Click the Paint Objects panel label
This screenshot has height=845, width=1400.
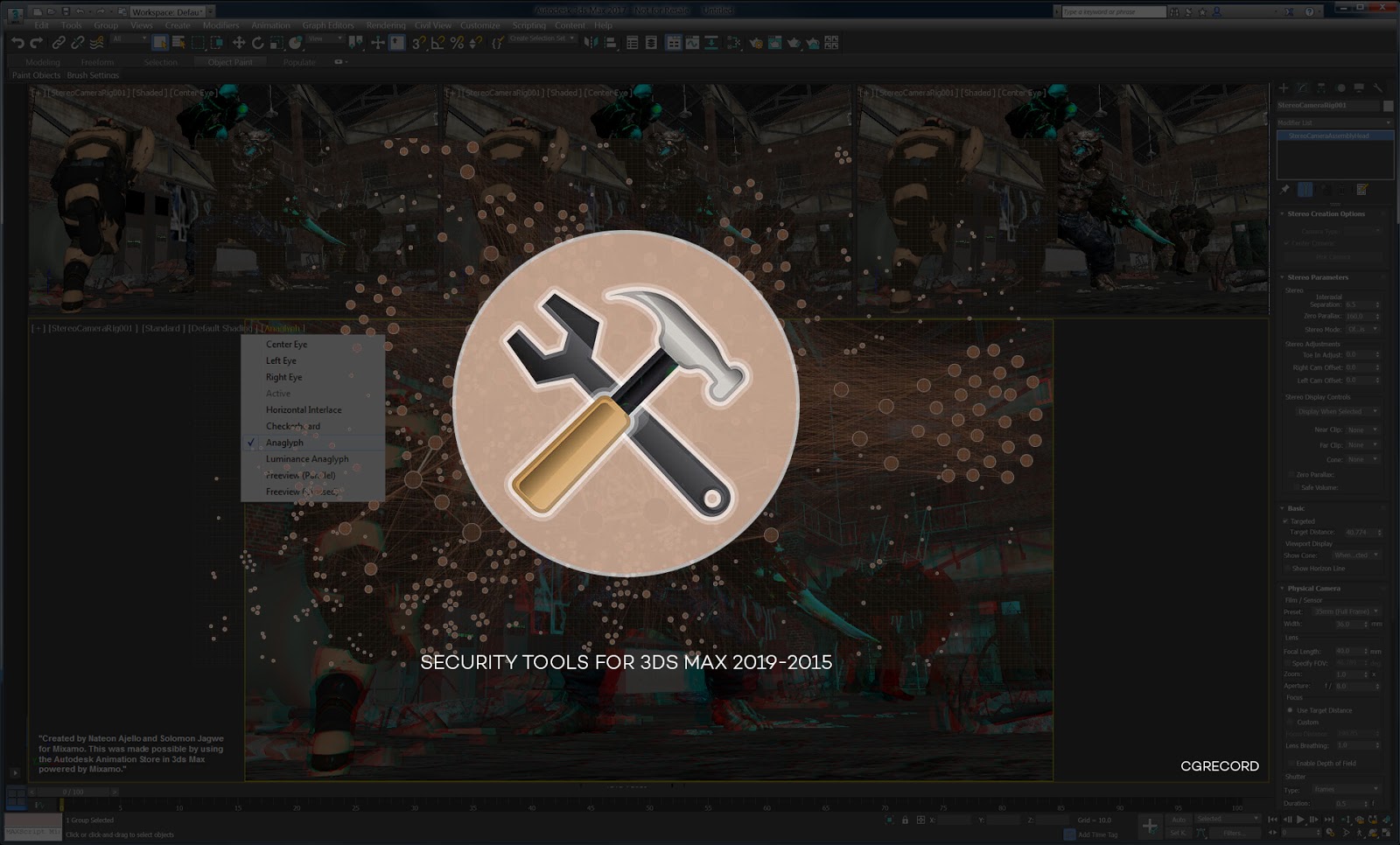36,75
